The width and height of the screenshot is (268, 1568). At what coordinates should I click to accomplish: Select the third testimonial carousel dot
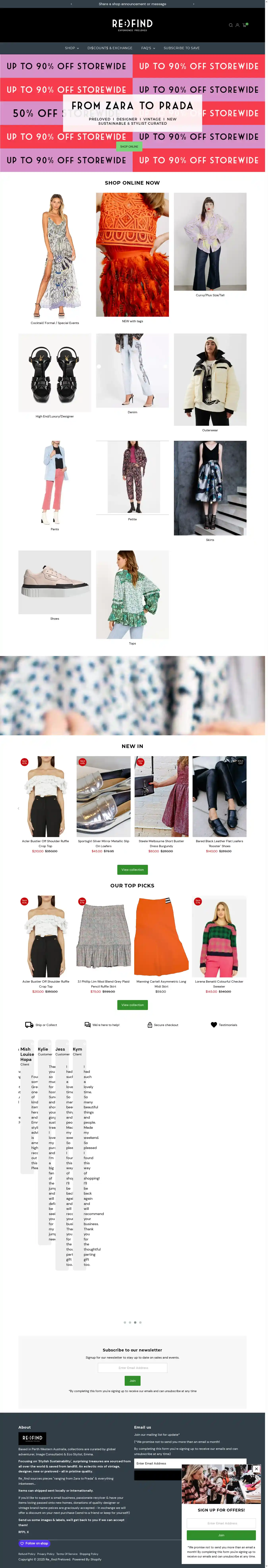point(135,1322)
